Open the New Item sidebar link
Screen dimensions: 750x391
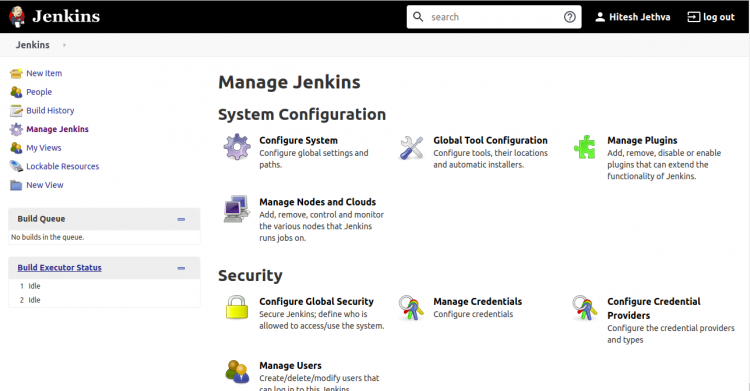point(44,73)
